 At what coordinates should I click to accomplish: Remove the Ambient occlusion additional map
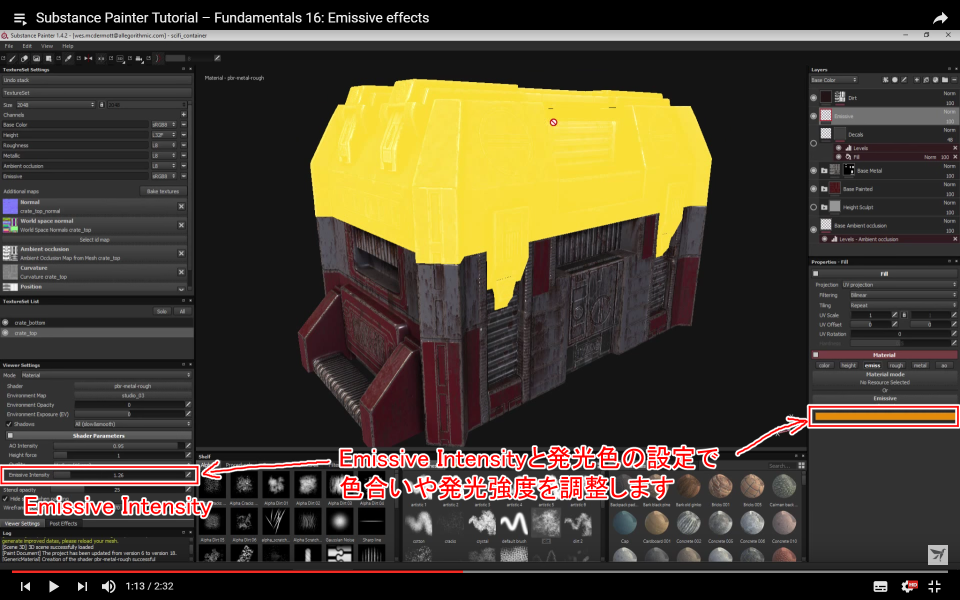(x=181, y=253)
